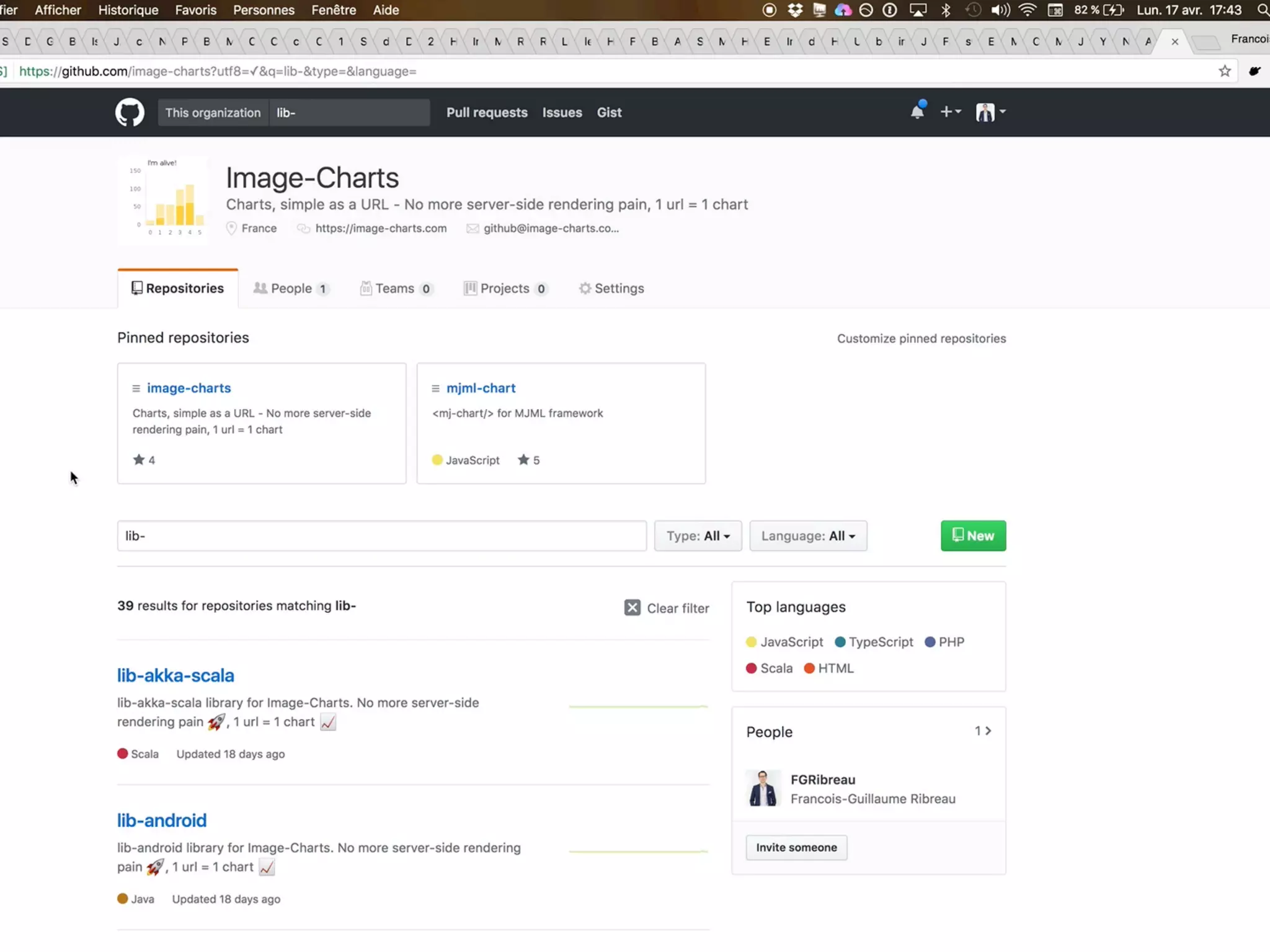Screen dimensions: 1270x952
Task: Open the Historique menu
Action: pyautogui.click(x=128, y=10)
